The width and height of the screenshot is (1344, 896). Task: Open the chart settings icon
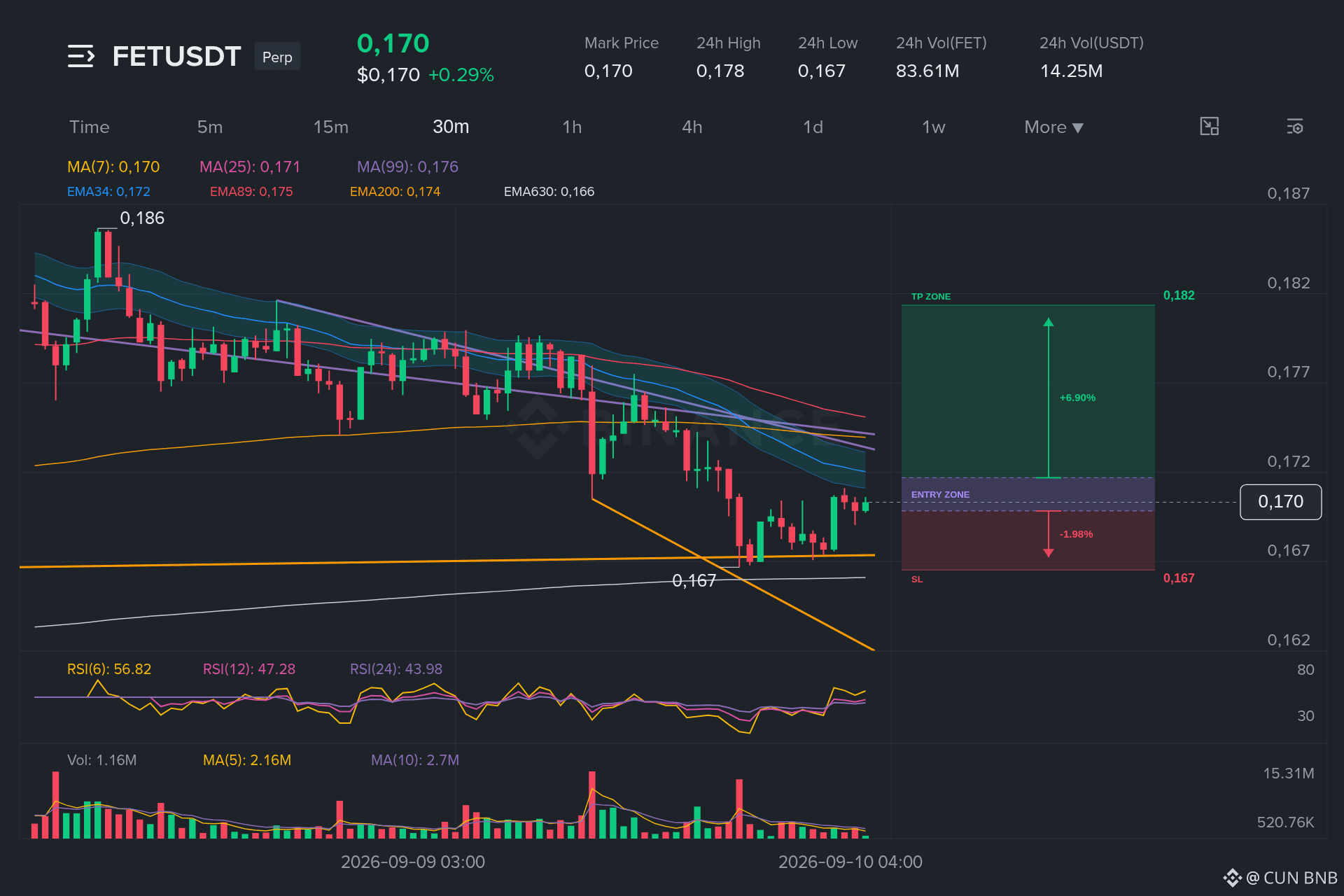1295,127
